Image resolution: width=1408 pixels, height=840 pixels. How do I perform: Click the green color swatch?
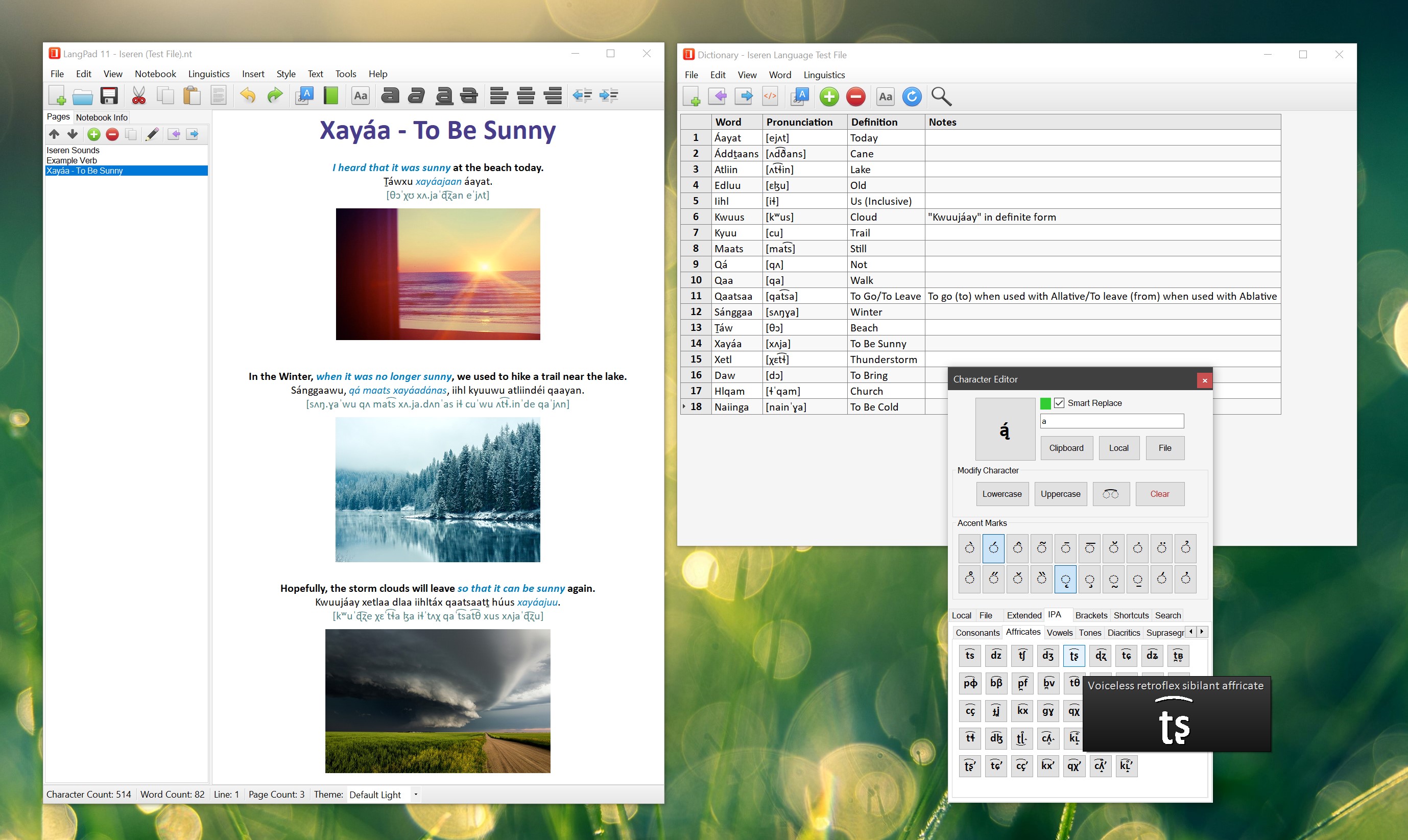[1045, 403]
